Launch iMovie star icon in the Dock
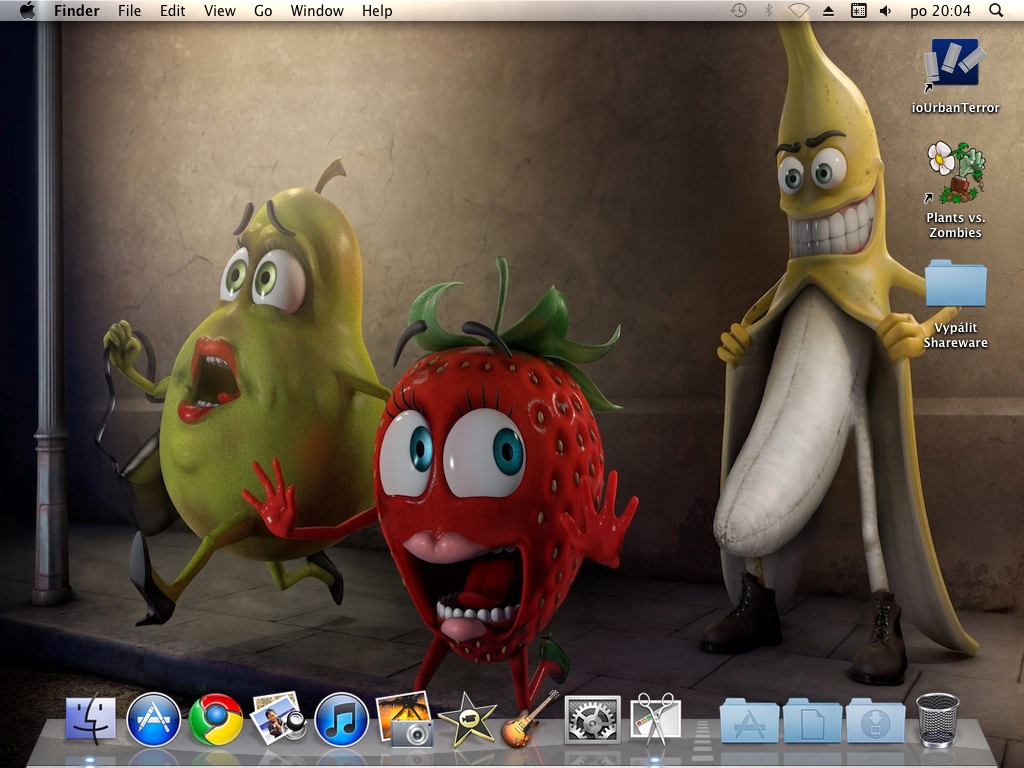The width and height of the screenshot is (1024, 768). (467, 718)
